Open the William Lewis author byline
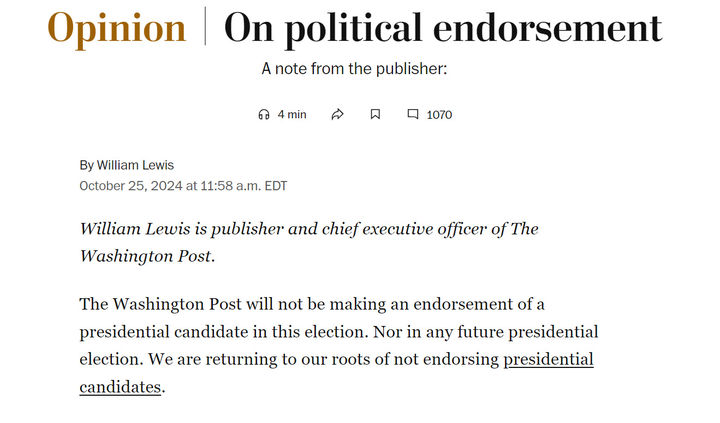This screenshot has width=720, height=423. (x=134, y=165)
